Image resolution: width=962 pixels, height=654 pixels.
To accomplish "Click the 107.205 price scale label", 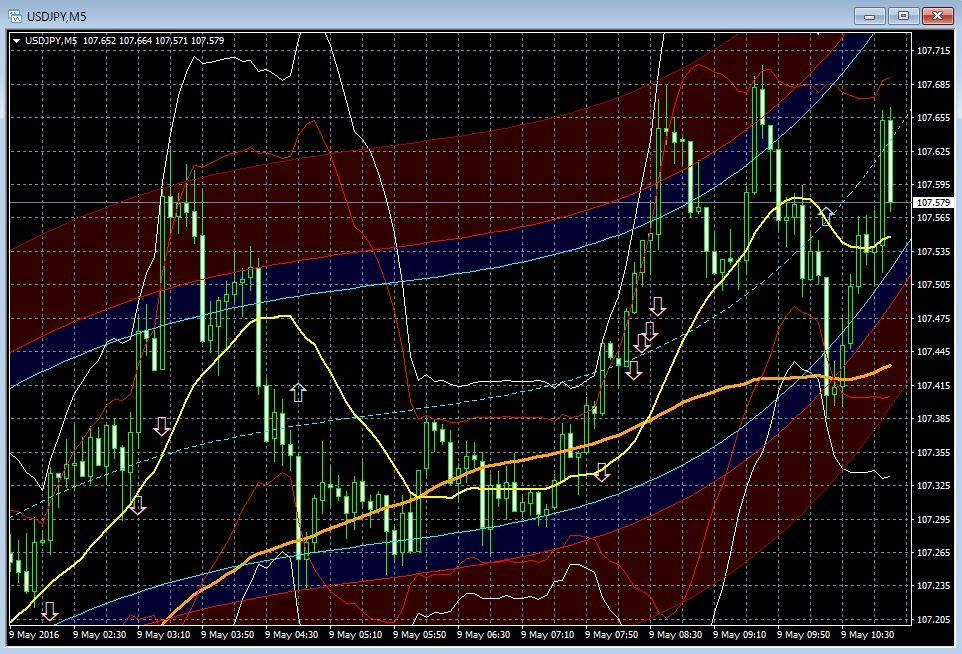I will (x=933, y=620).
